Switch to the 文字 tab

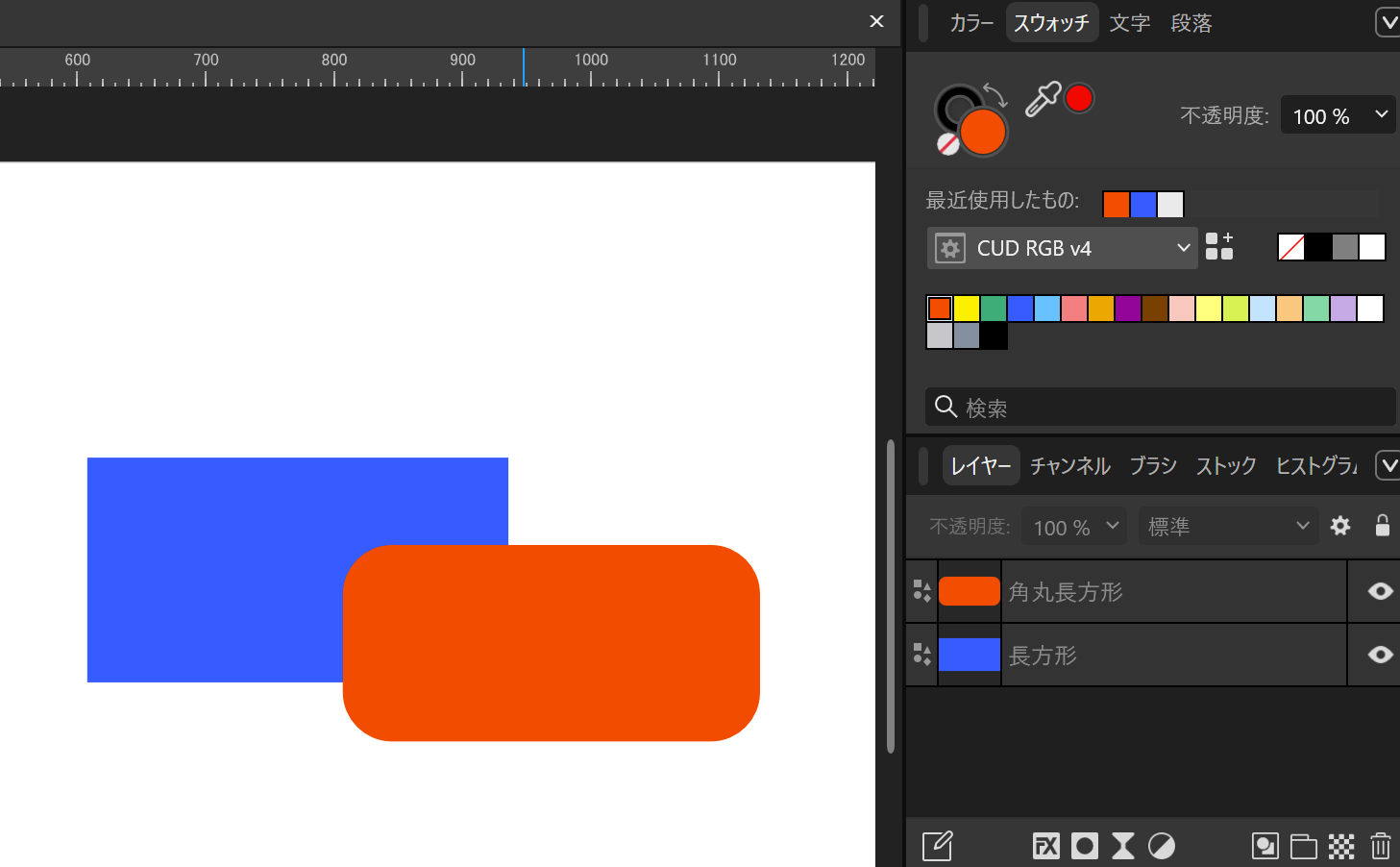tap(1130, 23)
